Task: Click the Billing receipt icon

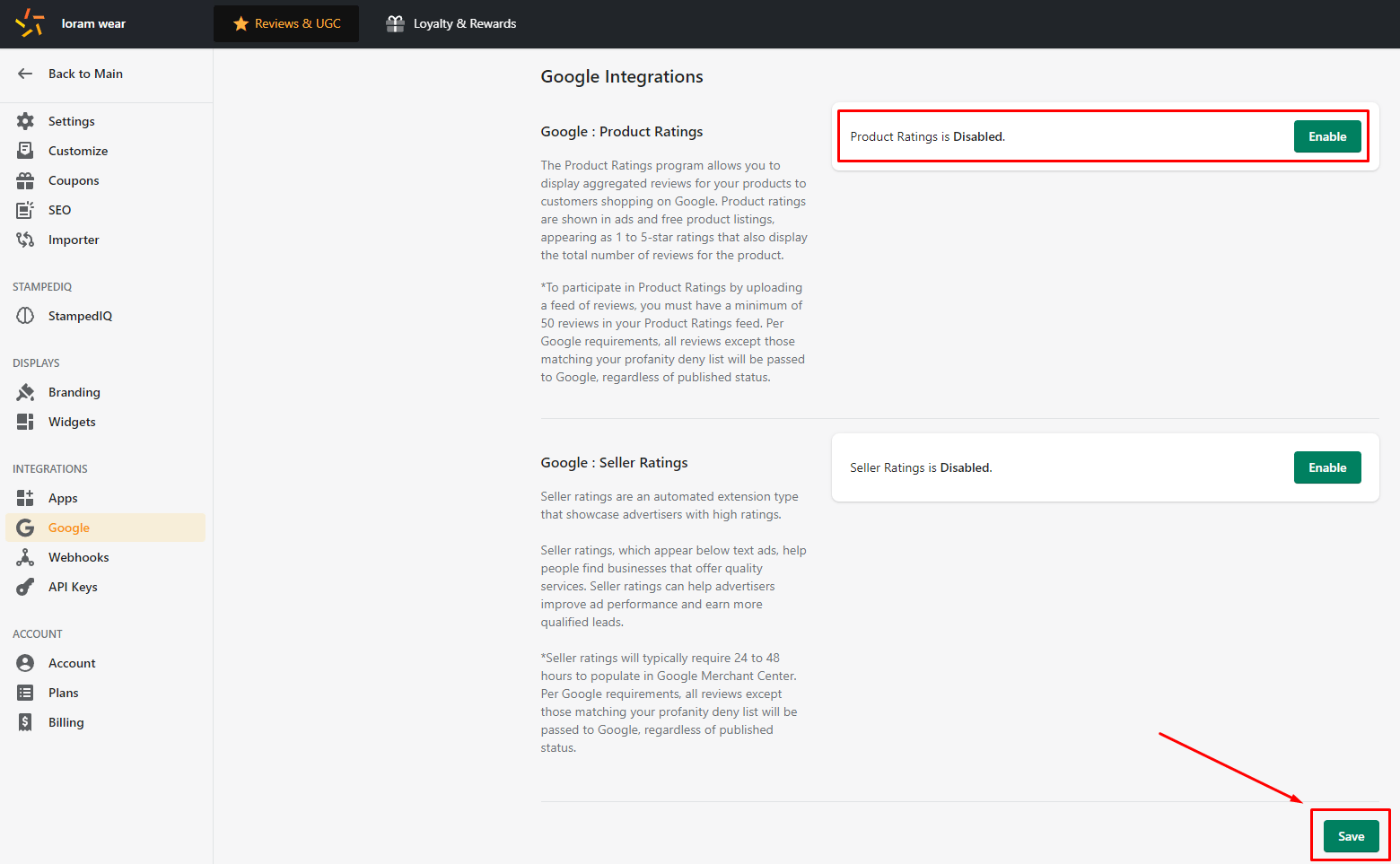Action: coord(25,722)
